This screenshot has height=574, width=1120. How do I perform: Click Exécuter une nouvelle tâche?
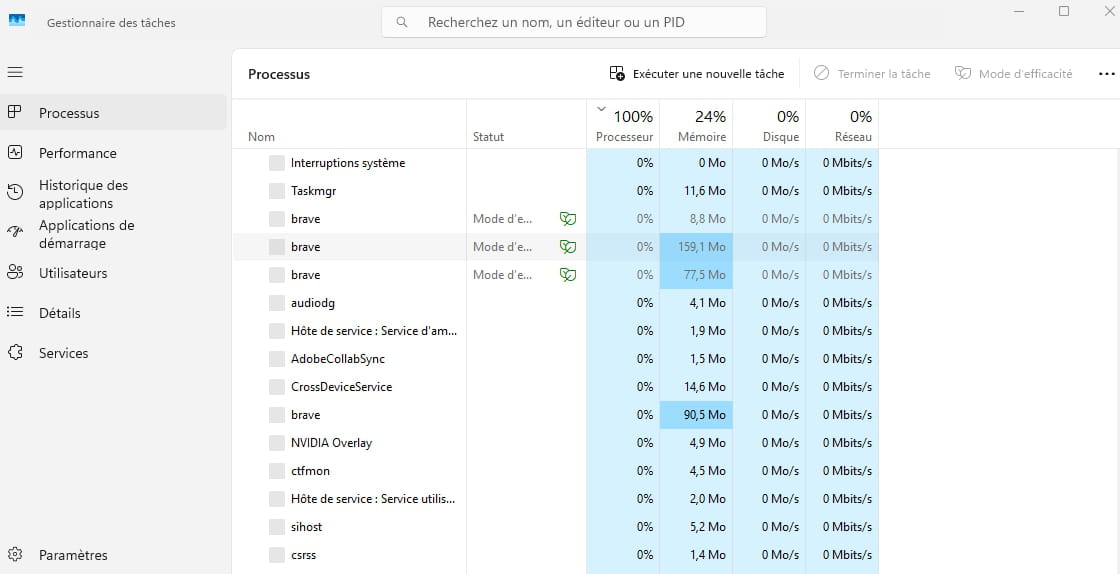tap(696, 74)
